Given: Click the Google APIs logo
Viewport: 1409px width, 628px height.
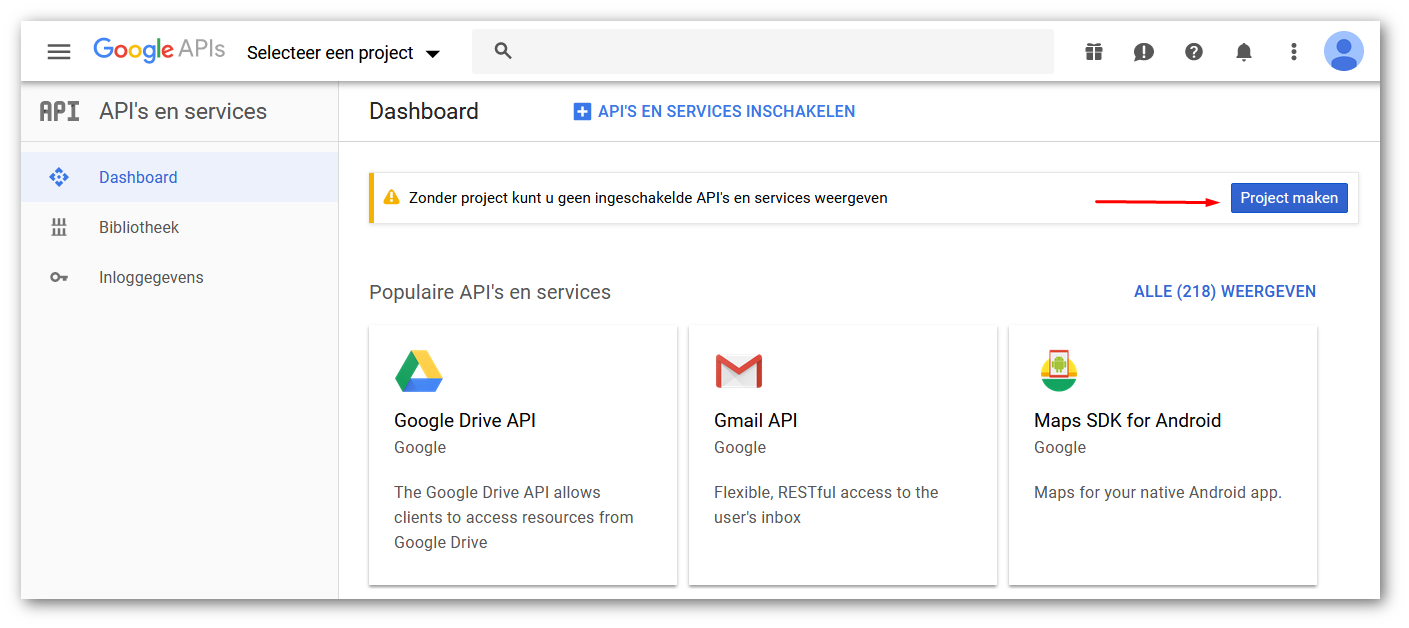Looking at the screenshot, I should [x=159, y=51].
